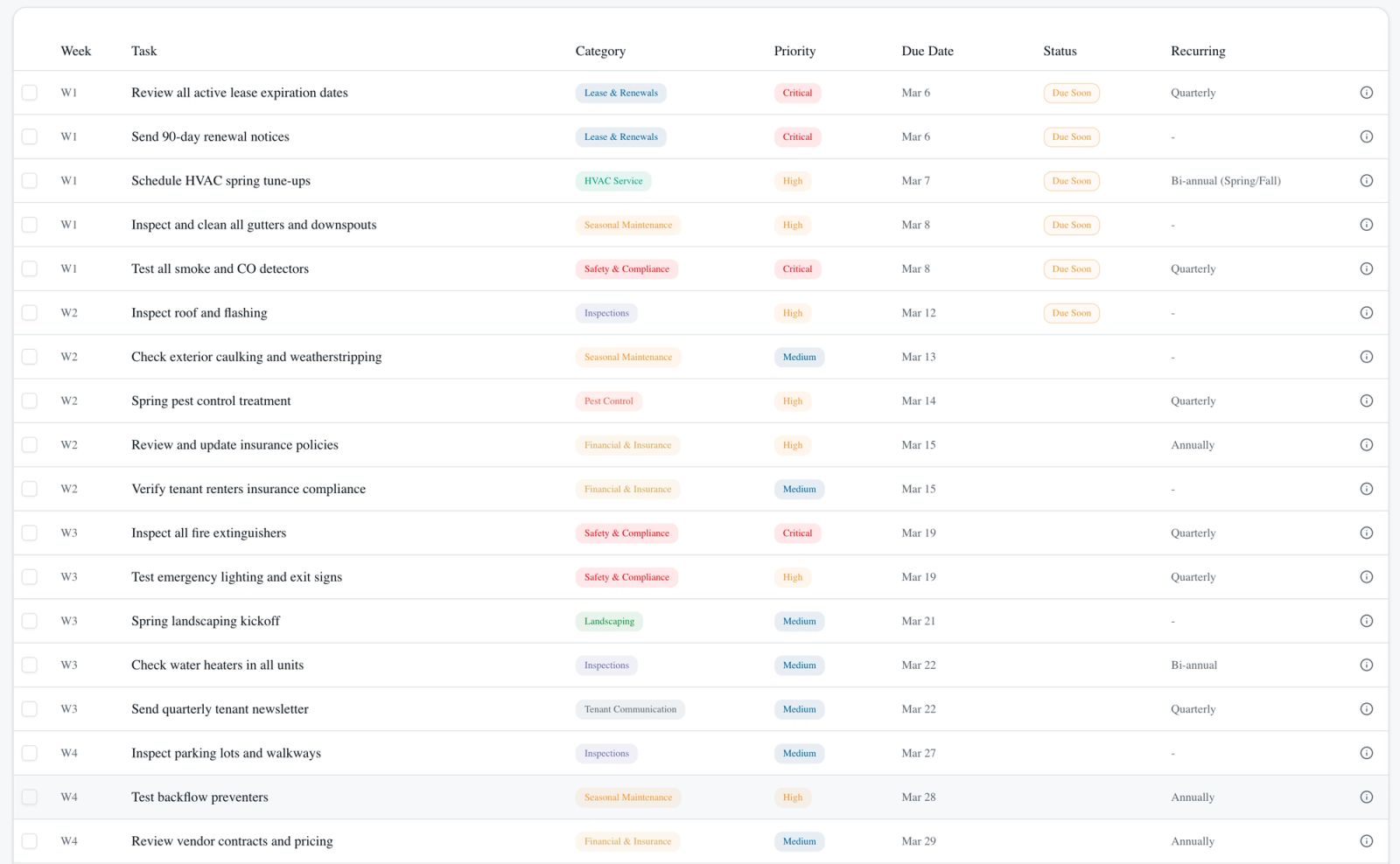1400x864 pixels.
Task: Click the HVAC Service category tag
Action: pos(613,181)
